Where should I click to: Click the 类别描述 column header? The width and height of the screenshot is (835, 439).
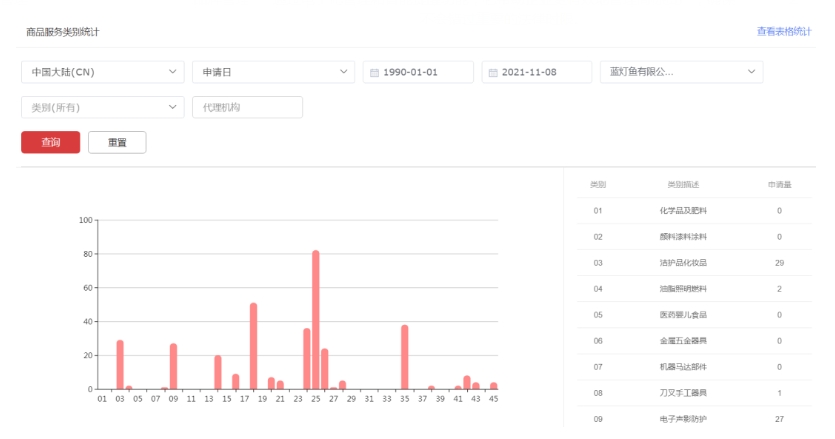683,185
